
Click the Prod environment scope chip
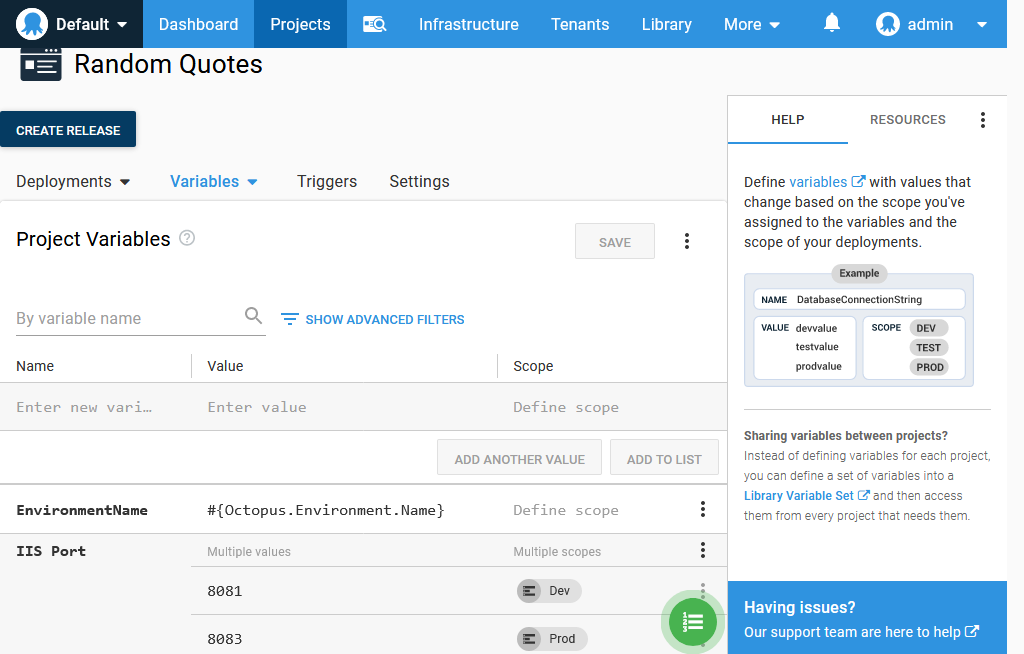(552, 638)
